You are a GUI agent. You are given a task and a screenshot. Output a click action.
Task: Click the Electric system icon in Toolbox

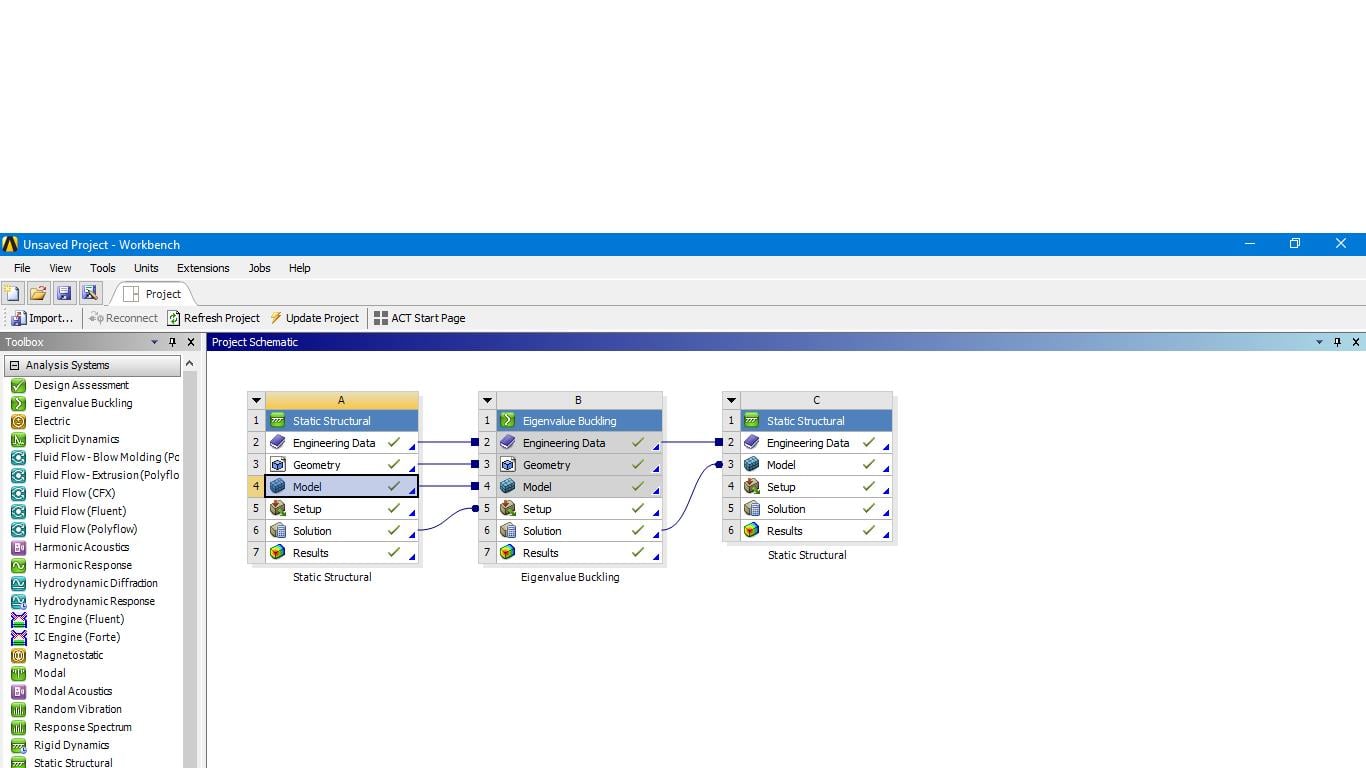click(x=18, y=421)
